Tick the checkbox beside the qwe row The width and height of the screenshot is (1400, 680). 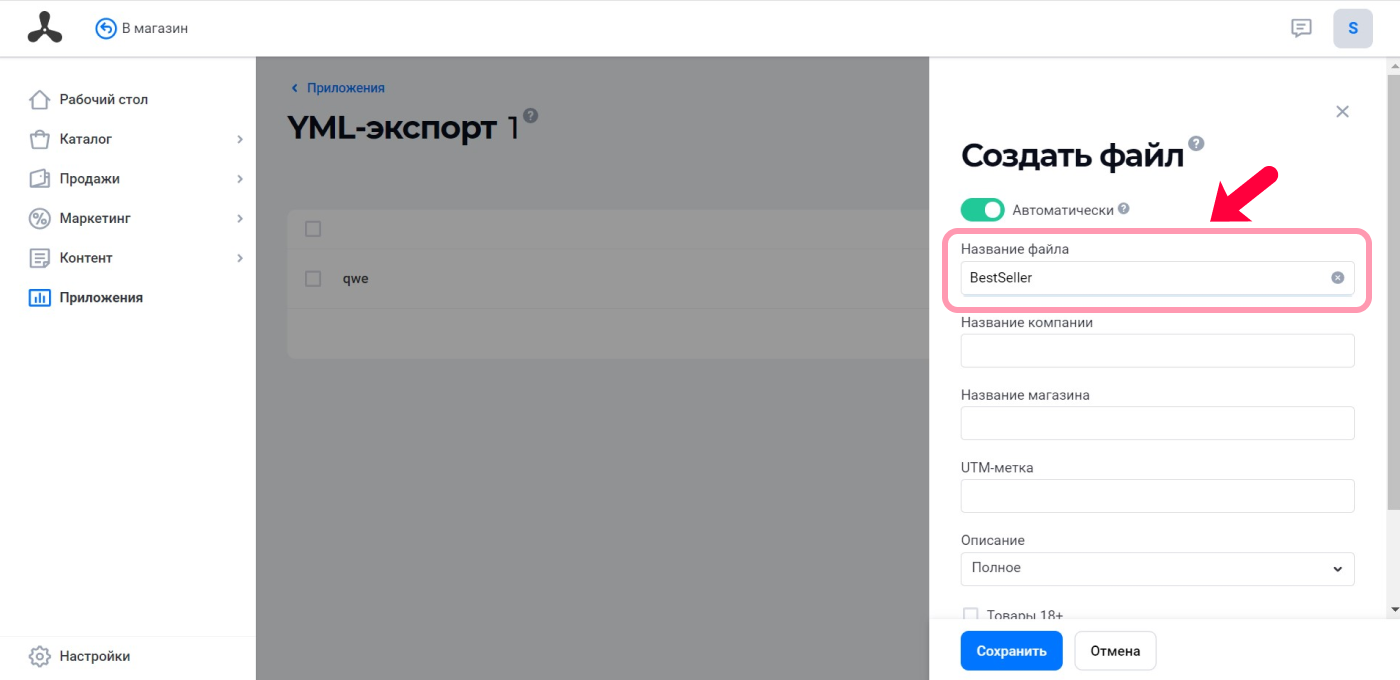pyautogui.click(x=313, y=279)
